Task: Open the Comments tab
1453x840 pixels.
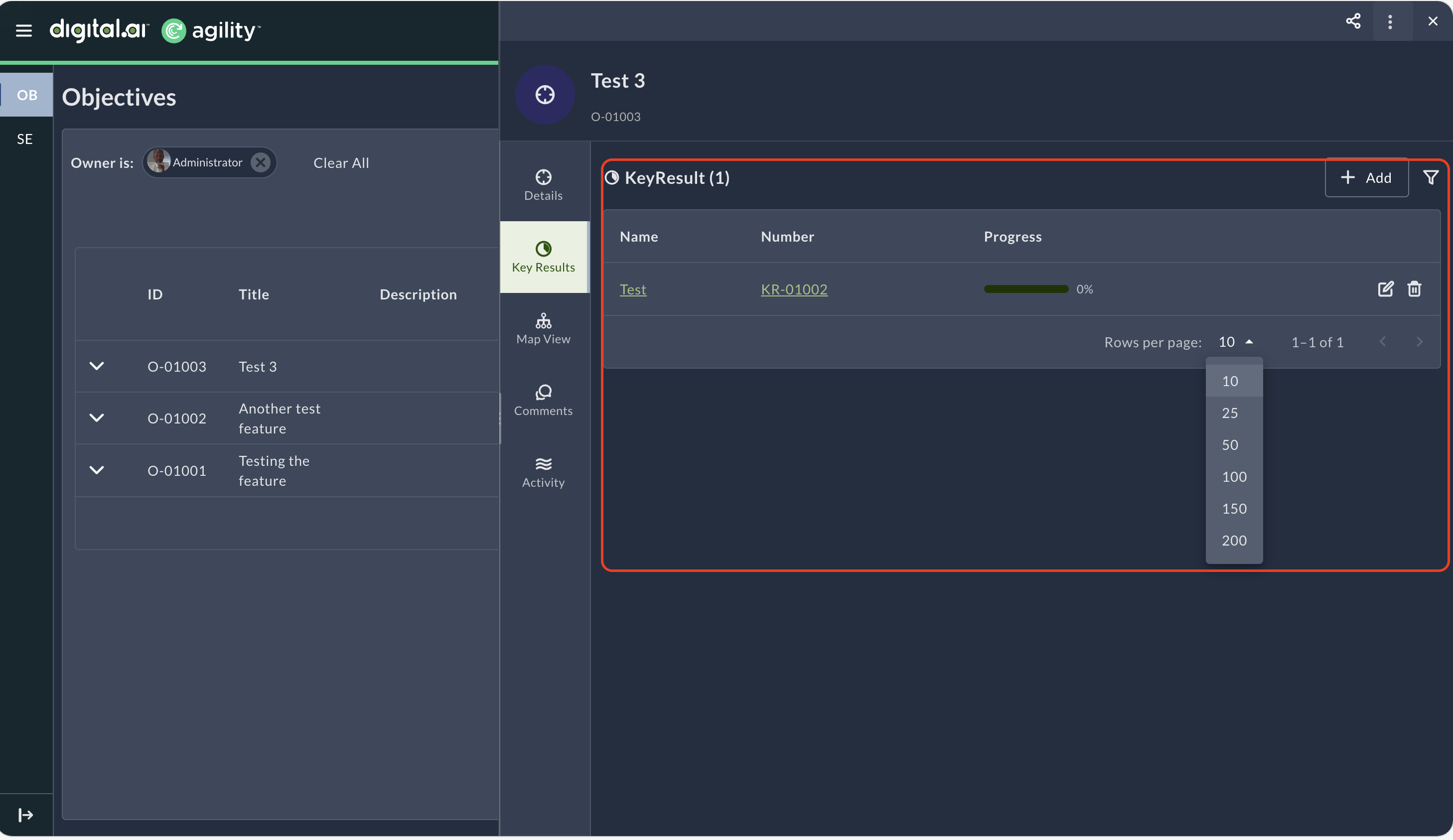Action: point(544,401)
